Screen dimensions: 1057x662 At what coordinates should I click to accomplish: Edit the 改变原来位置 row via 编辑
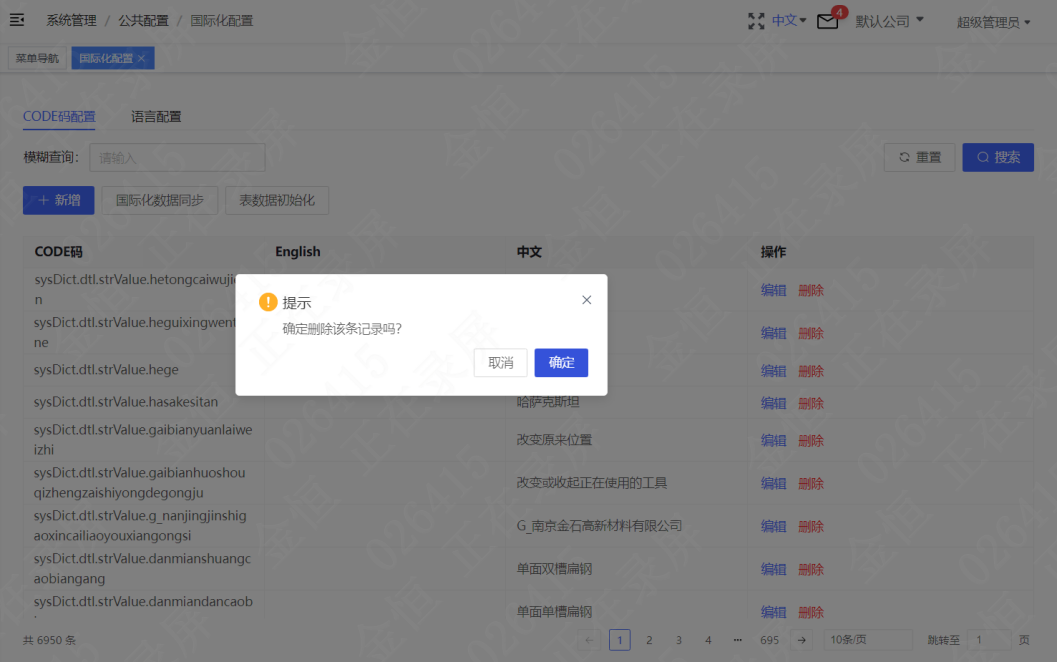773,440
